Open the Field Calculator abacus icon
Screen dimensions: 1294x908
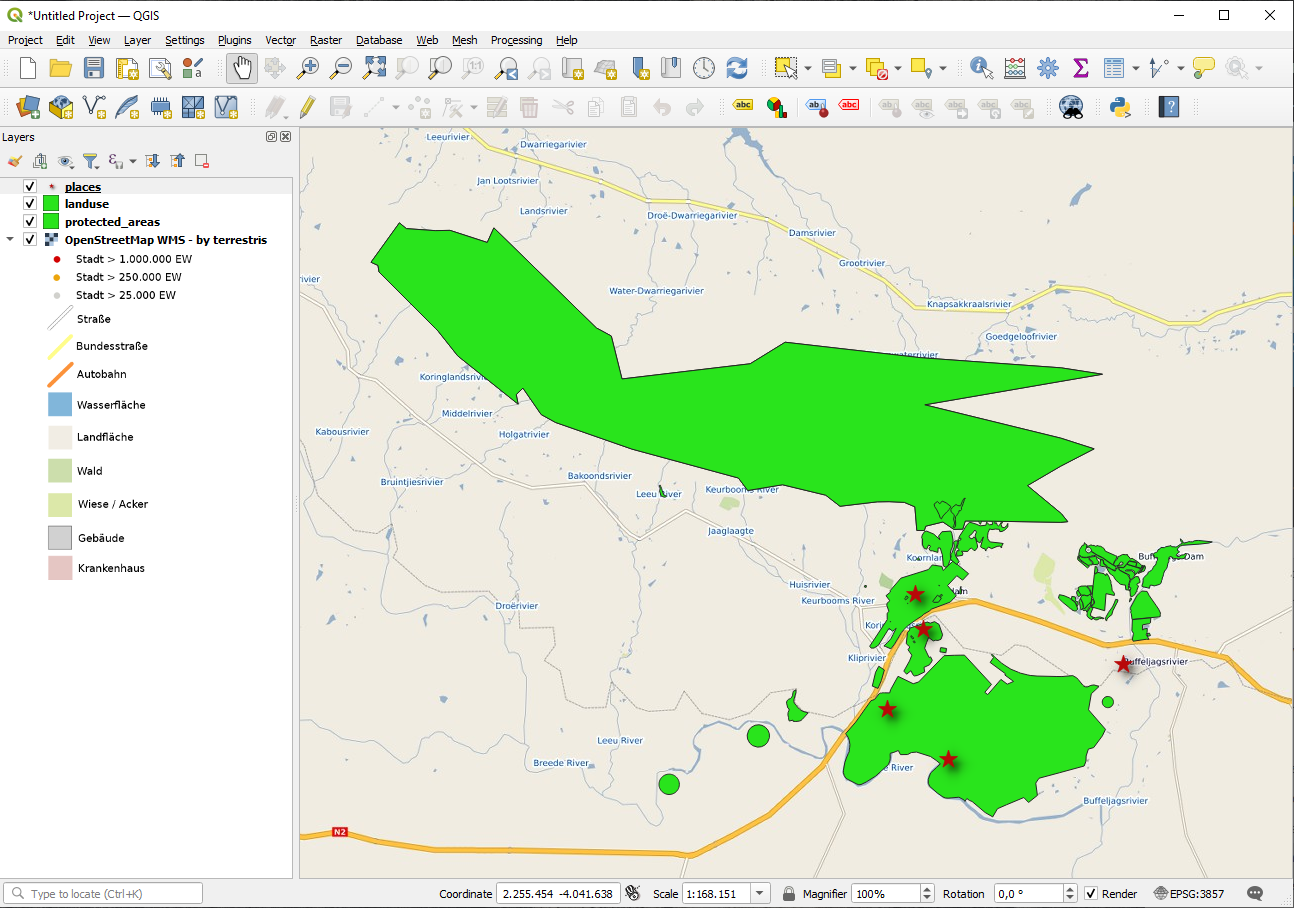pos(1014,68)
